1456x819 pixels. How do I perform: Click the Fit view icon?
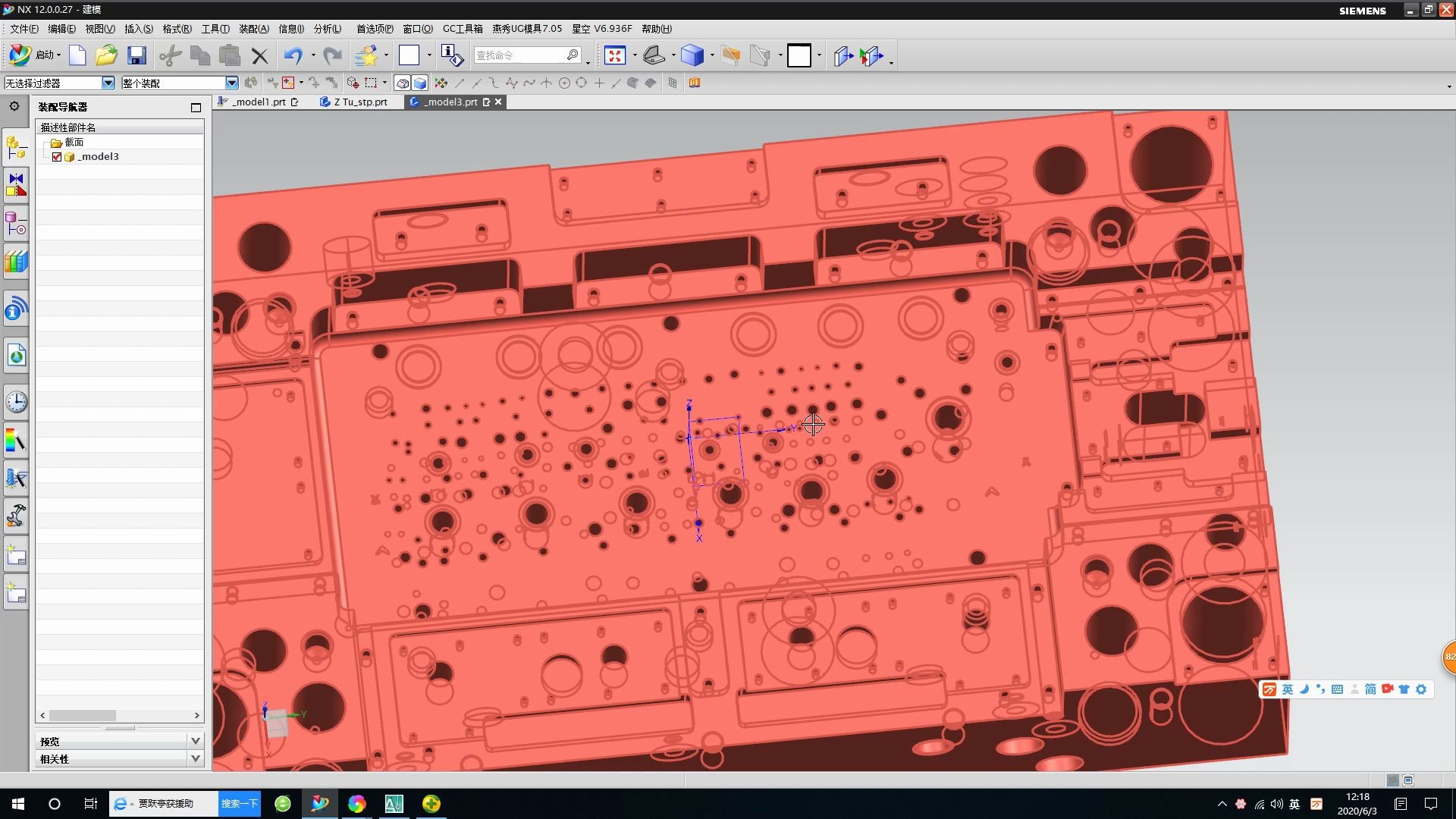pos(615,55)
